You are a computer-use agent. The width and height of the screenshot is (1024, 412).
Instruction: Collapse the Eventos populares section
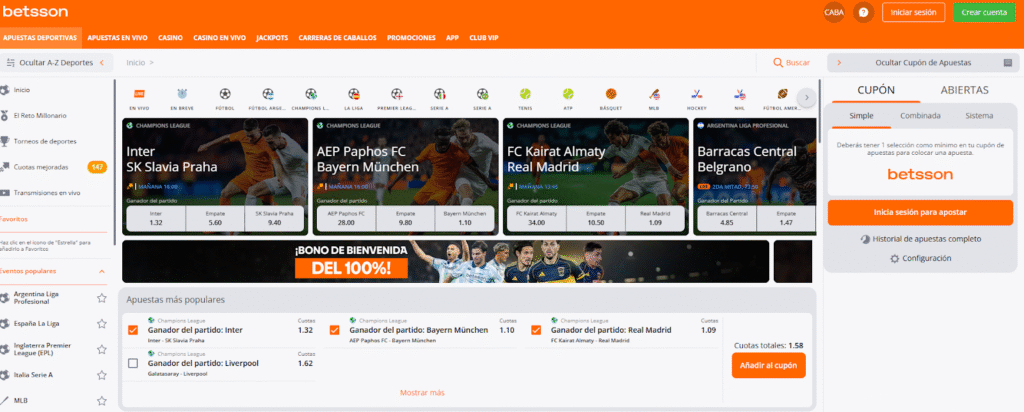pyautogui.click(x=101, y=271)
